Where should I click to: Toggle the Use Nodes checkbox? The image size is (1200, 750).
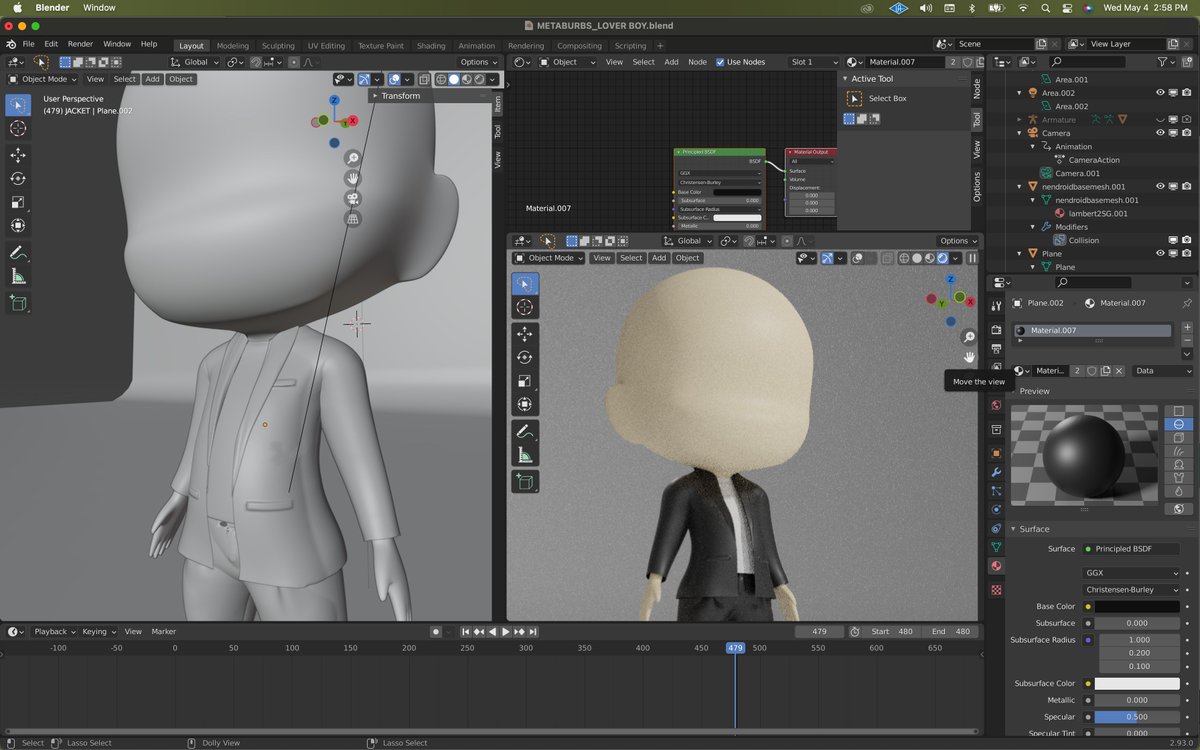click(720, 62)
